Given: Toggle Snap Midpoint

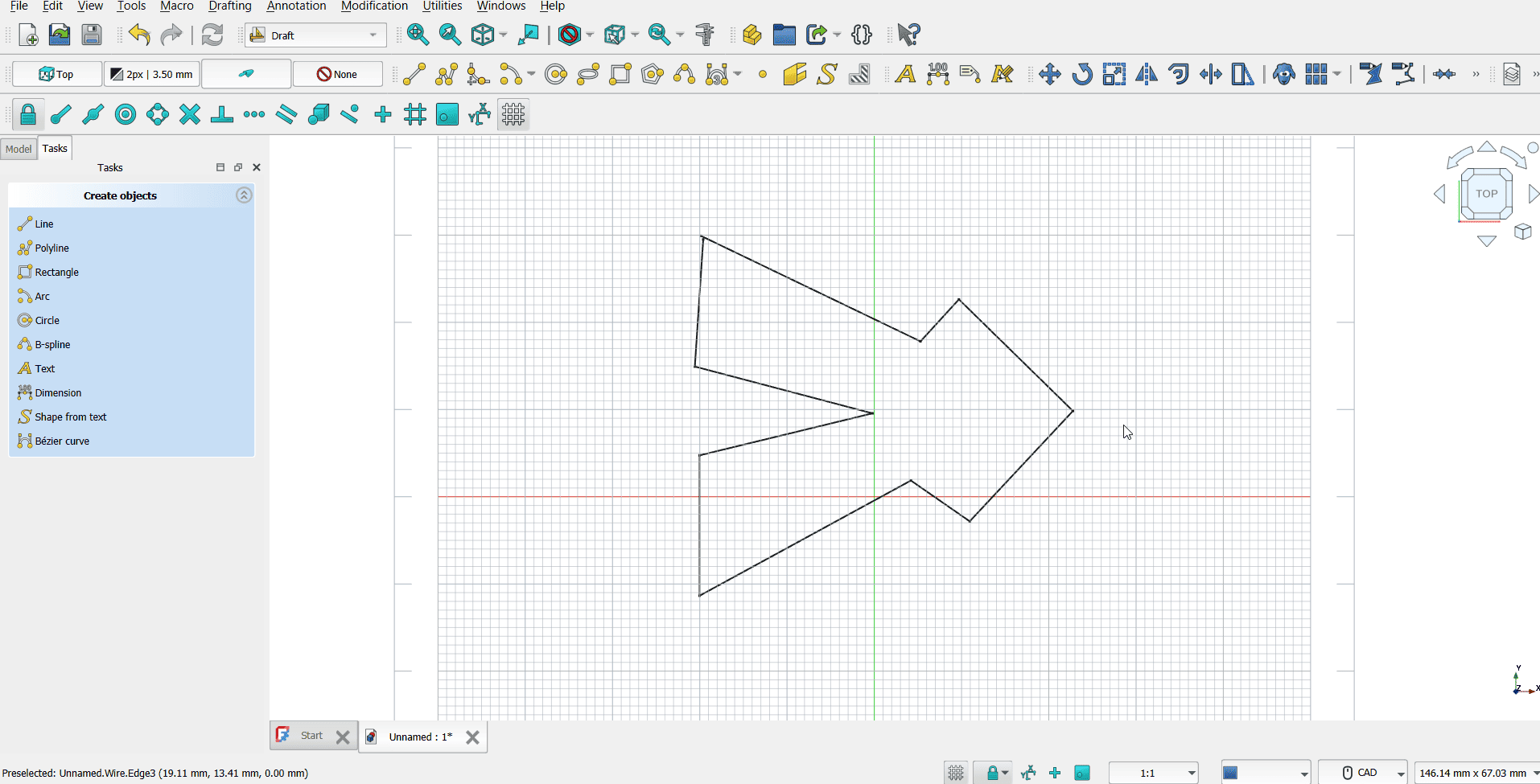Looking at the screenshot, I should (x=93, y=115).
